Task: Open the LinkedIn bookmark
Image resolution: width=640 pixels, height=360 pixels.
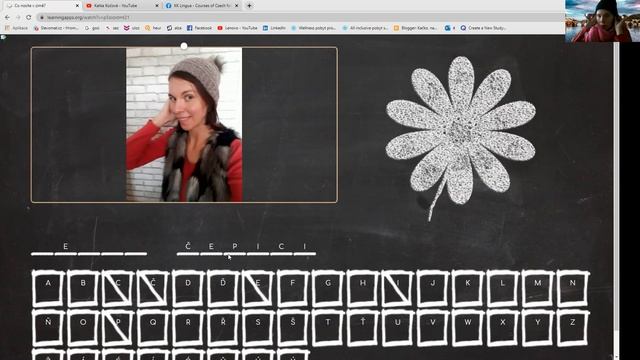Action: point(274,28)
